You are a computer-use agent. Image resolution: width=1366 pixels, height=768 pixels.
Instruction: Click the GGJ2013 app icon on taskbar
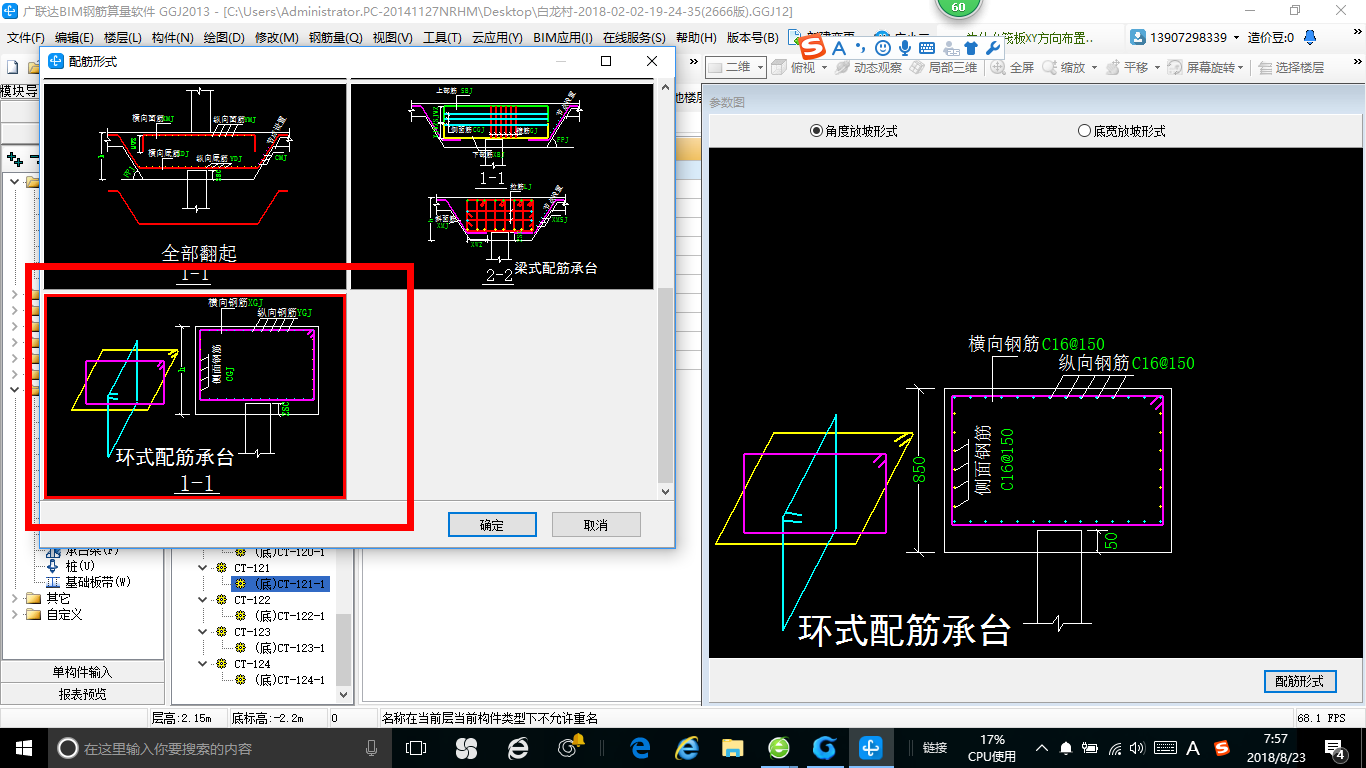[871, 747]
